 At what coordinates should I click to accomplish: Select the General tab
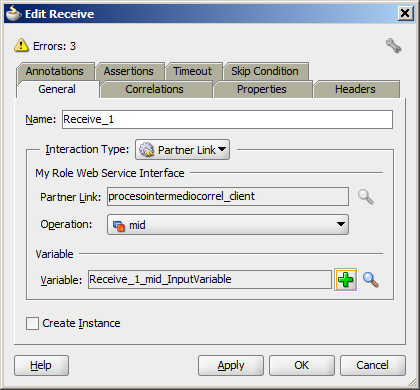pyautogui.click(x=57, y=89)
